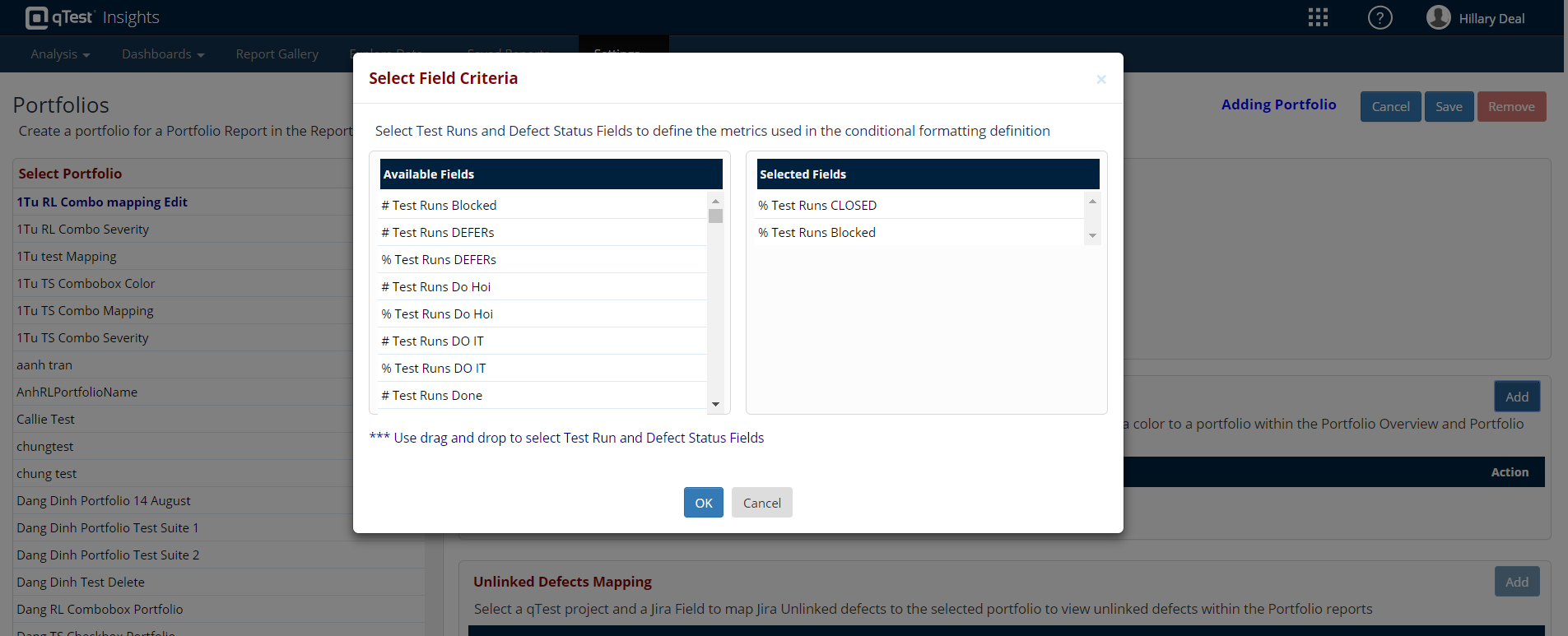Click the Hillary Deal user avatar

[1438, 17]
